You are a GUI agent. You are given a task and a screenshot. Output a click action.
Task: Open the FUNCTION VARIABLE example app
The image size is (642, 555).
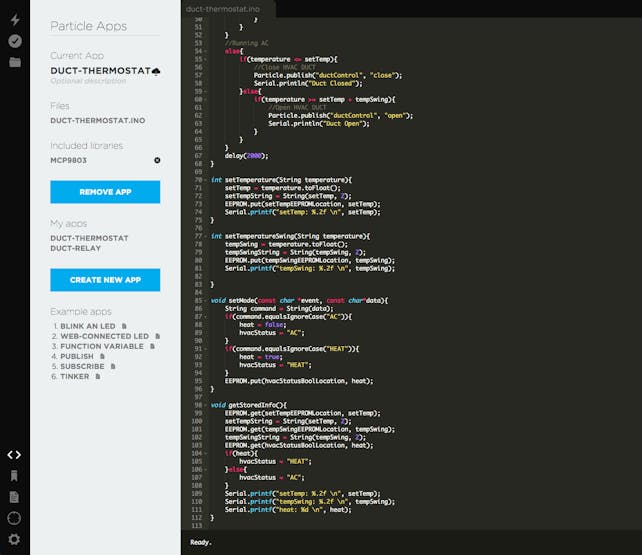(x=102, y=346)
